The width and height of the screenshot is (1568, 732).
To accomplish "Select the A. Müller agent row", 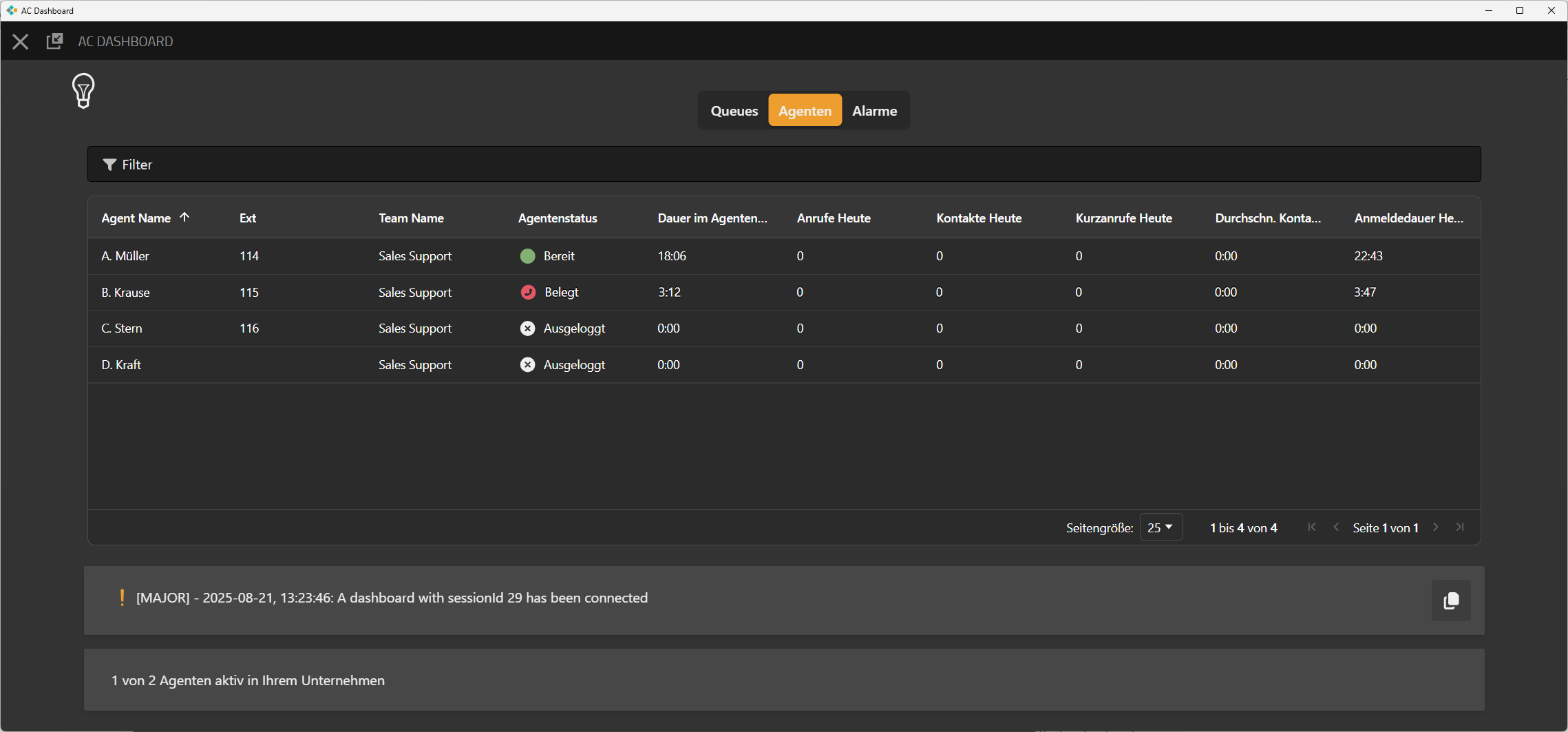I will tap(125, 256).
